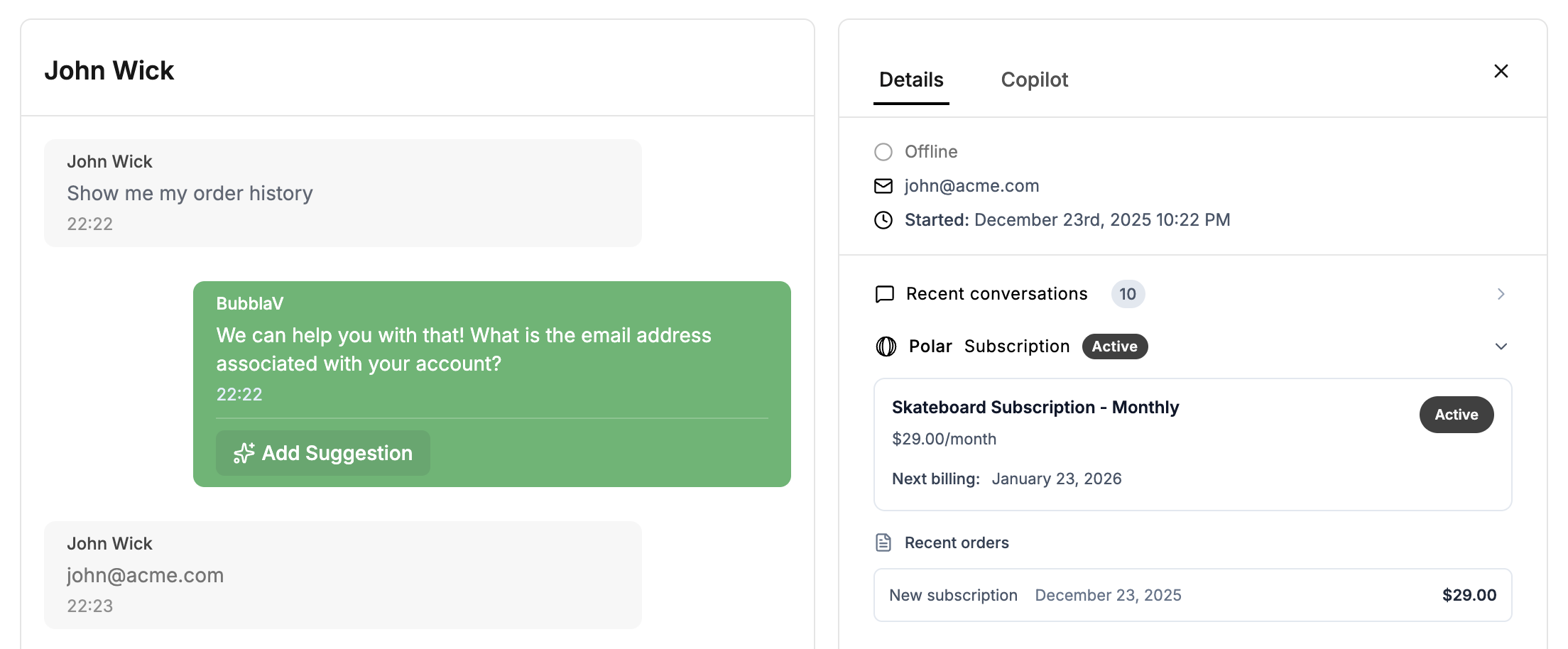Click the Skateboard Subscription - Monthly title
This screenshot has height=649, width=1568.
pyautogui.click(x=1035, y=408)
